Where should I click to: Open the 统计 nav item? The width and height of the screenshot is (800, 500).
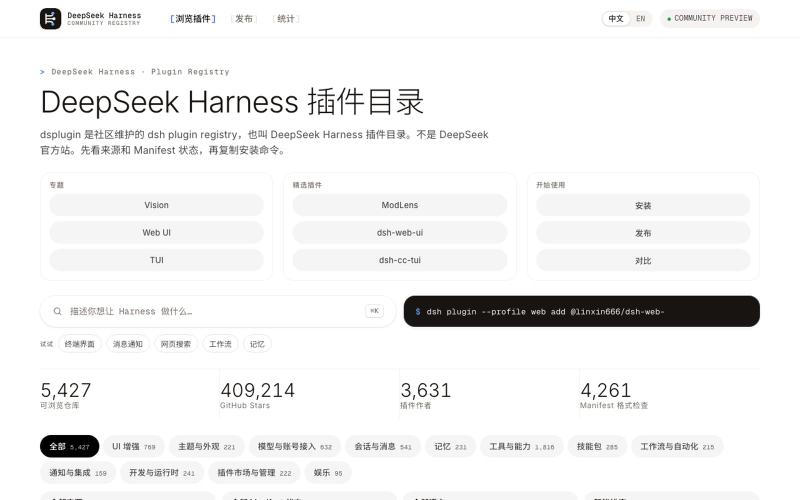286,19
